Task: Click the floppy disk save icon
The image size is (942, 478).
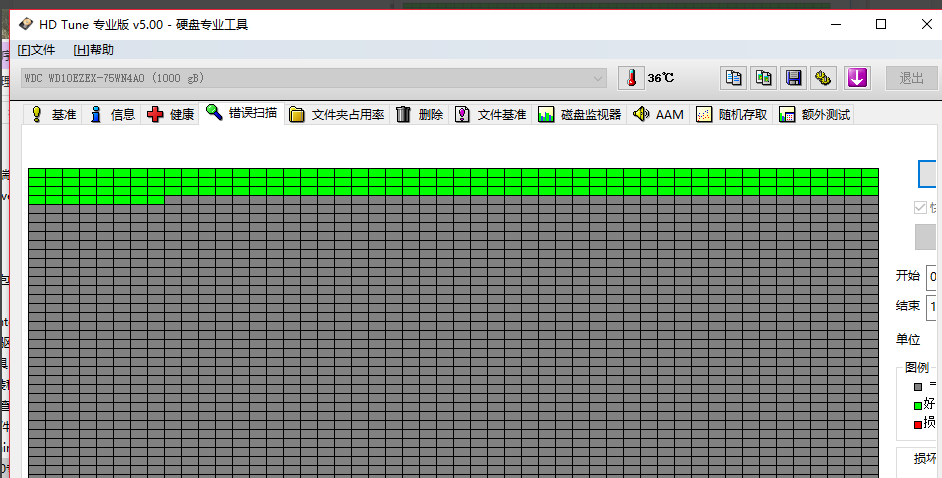Action: pyautogui.click(x=794, y=78)
